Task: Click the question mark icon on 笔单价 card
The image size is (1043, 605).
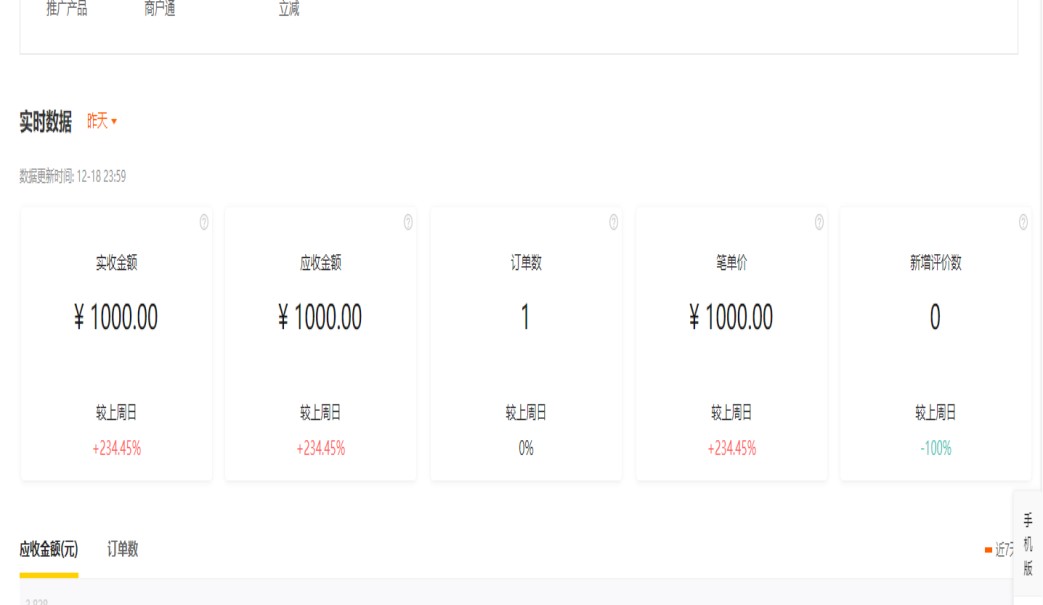Action: [x=819, y=222]
